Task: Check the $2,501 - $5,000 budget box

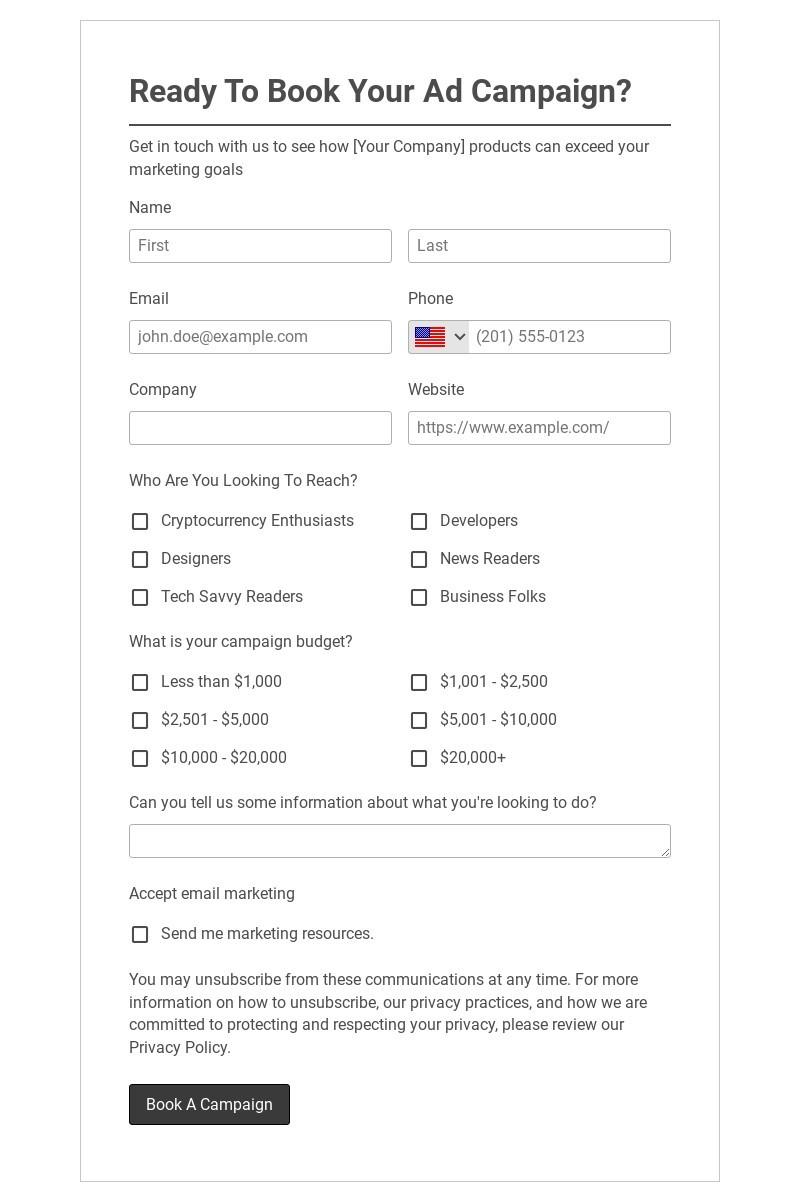Action: (140, 720)
